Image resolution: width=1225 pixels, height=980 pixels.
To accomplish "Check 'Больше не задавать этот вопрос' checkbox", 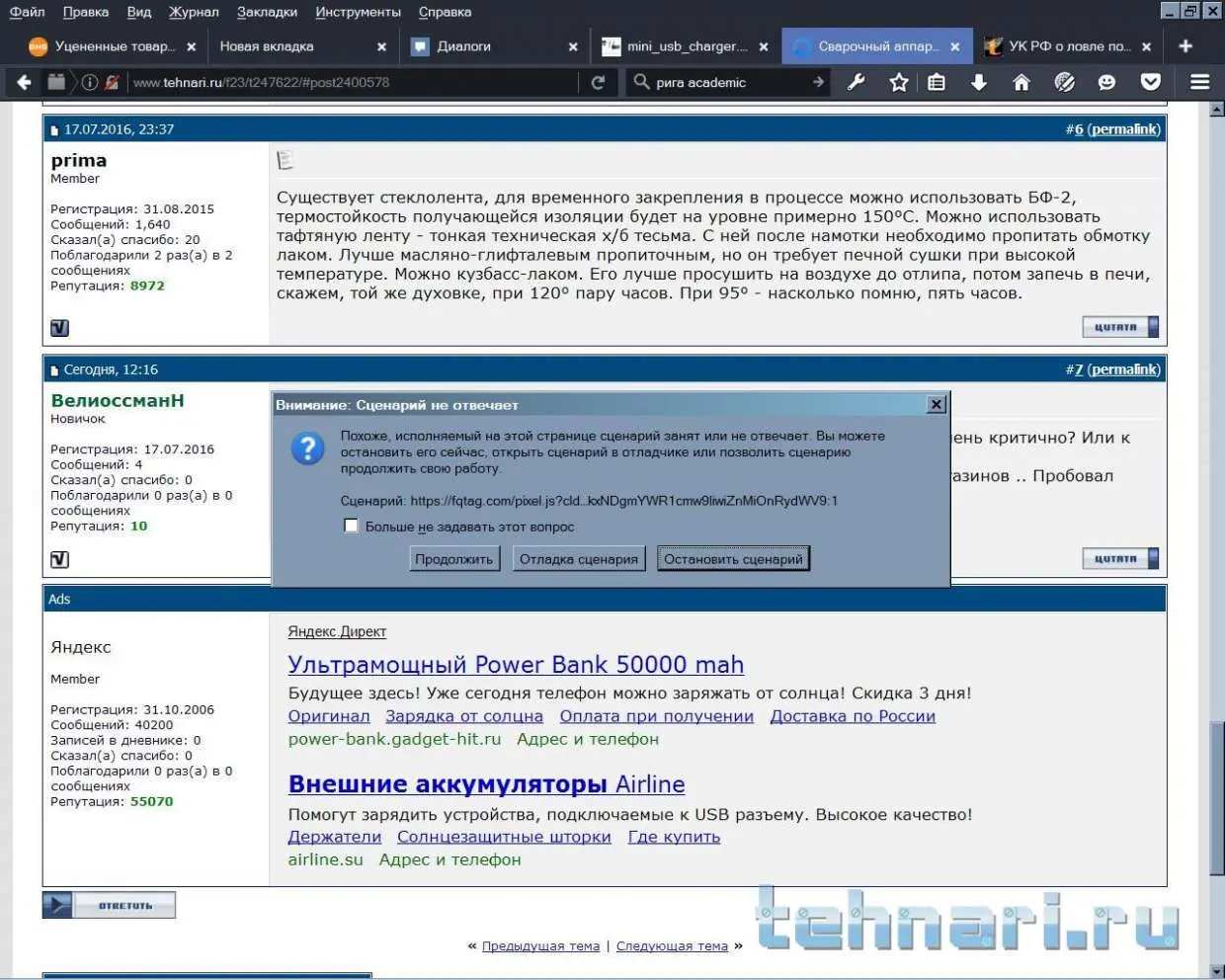I will 351,526.
